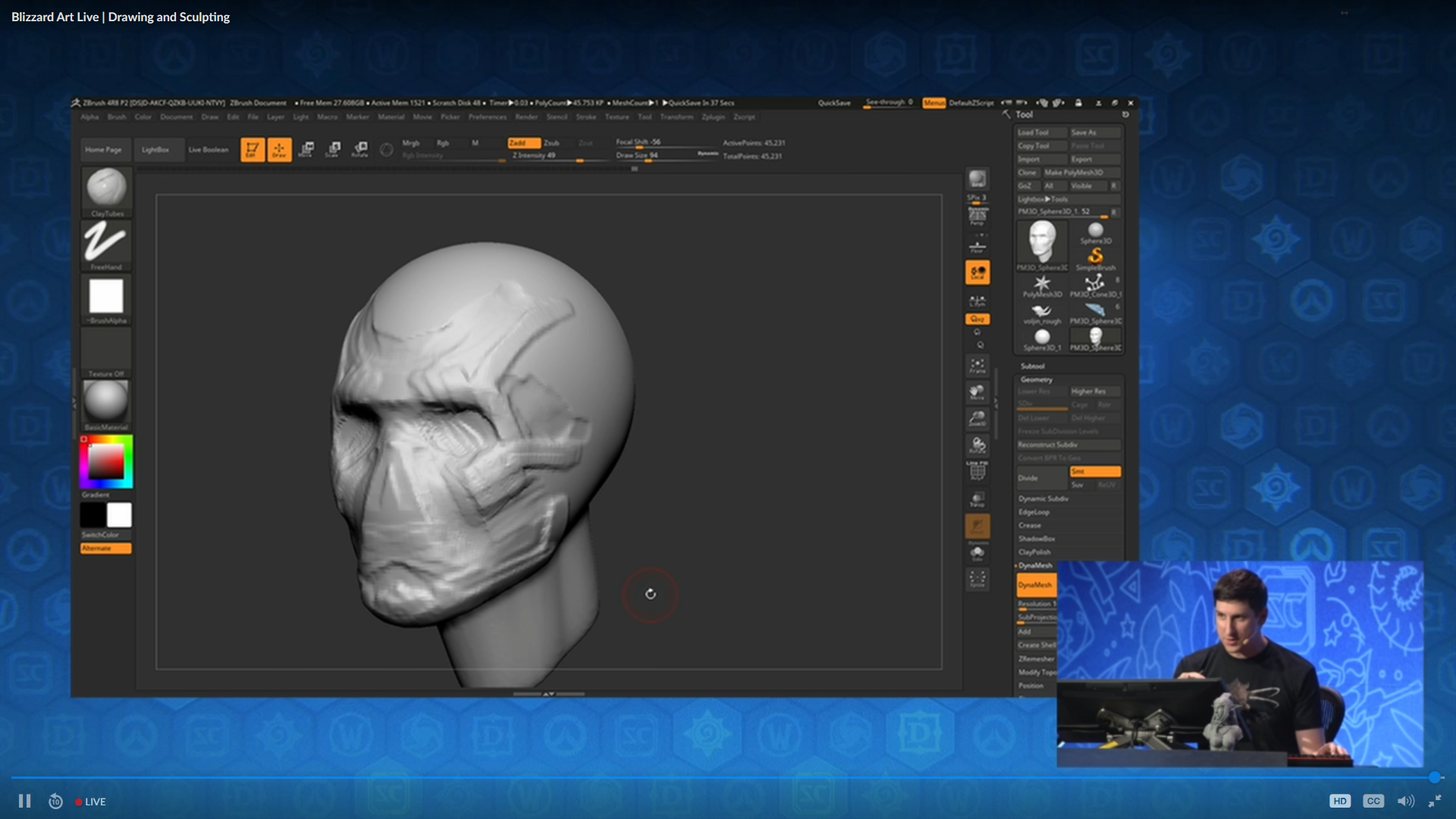Click the Frame view icon
Image resolution: width=1456 pixels, height=819 pixels.
pos(977,366)
